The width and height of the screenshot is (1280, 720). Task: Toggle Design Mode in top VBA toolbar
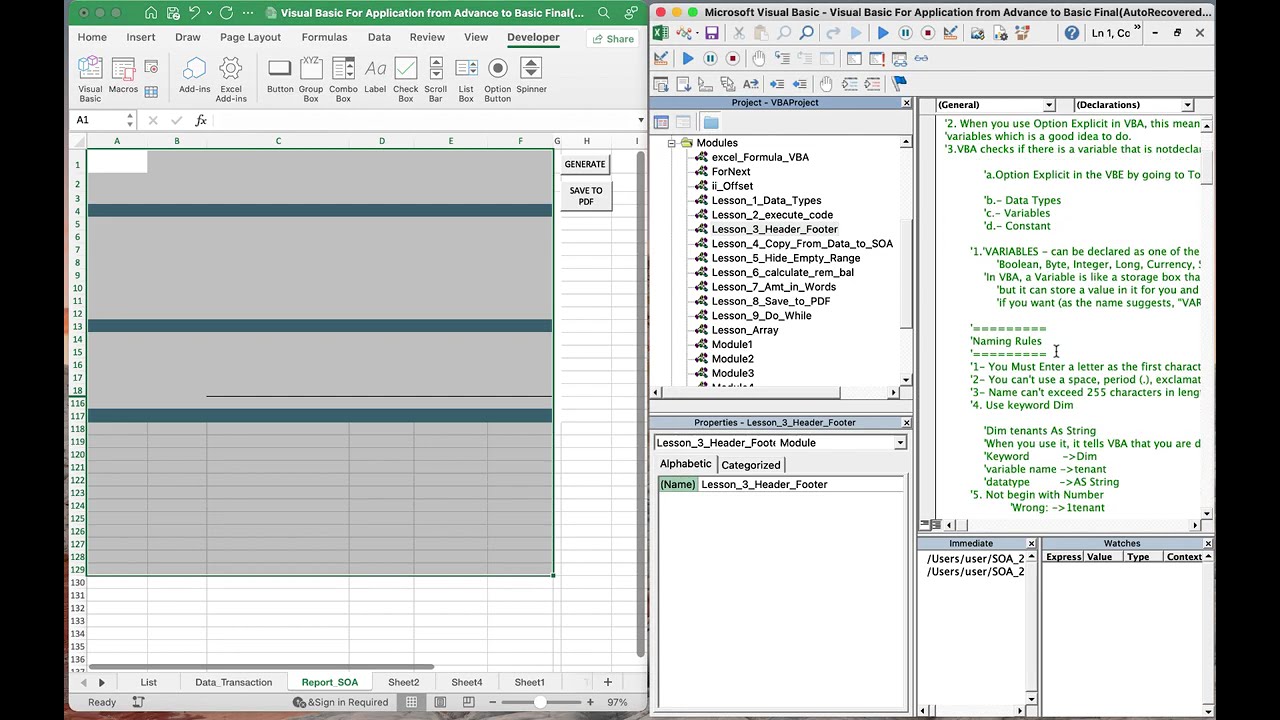click(x=950, y=33)
